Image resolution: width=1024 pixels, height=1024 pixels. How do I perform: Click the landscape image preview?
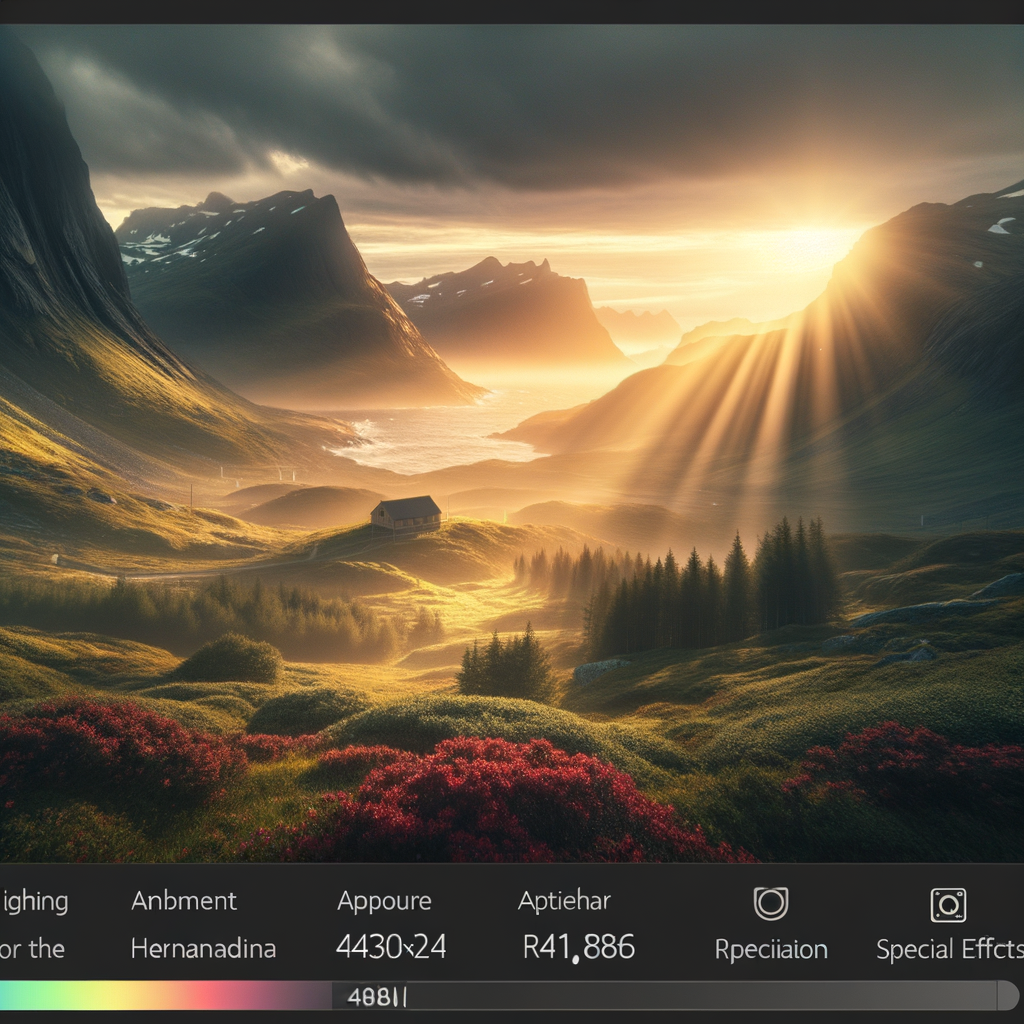point(512,443)
